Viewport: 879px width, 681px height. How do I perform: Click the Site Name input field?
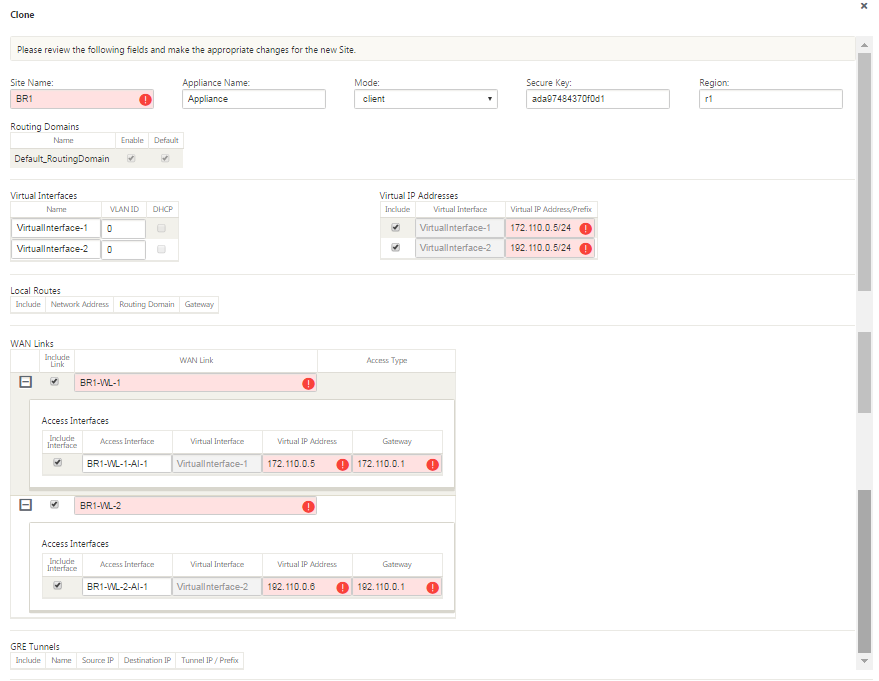pos(82,99)
